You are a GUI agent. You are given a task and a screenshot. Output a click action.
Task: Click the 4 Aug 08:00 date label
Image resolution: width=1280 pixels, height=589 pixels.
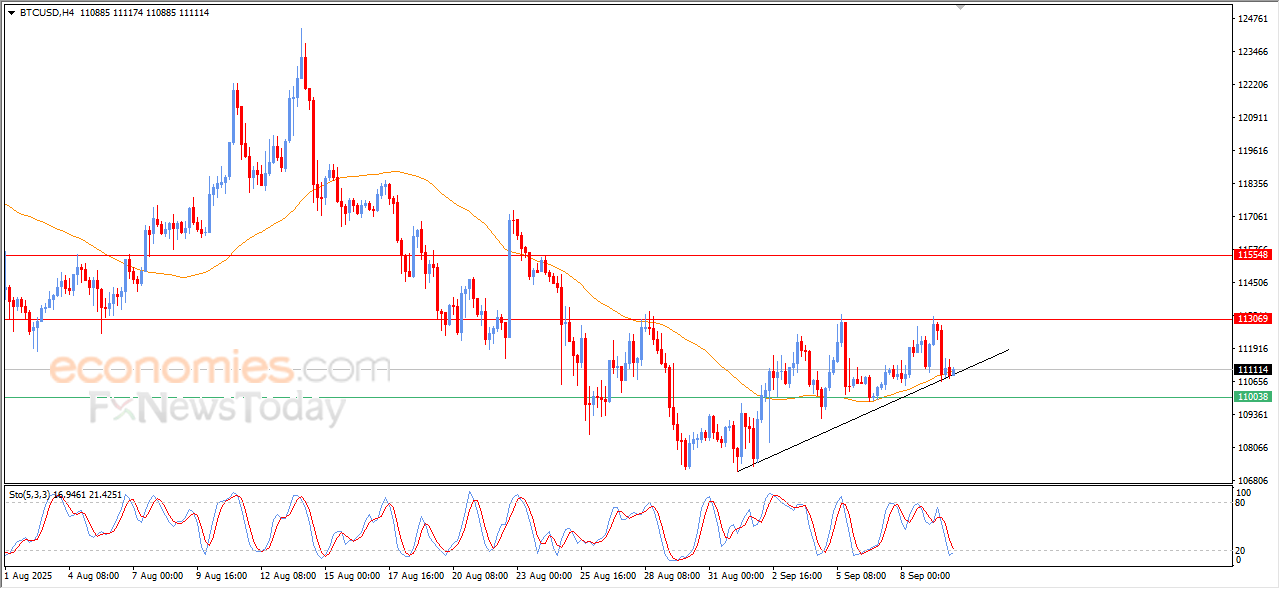pos(94,576)
